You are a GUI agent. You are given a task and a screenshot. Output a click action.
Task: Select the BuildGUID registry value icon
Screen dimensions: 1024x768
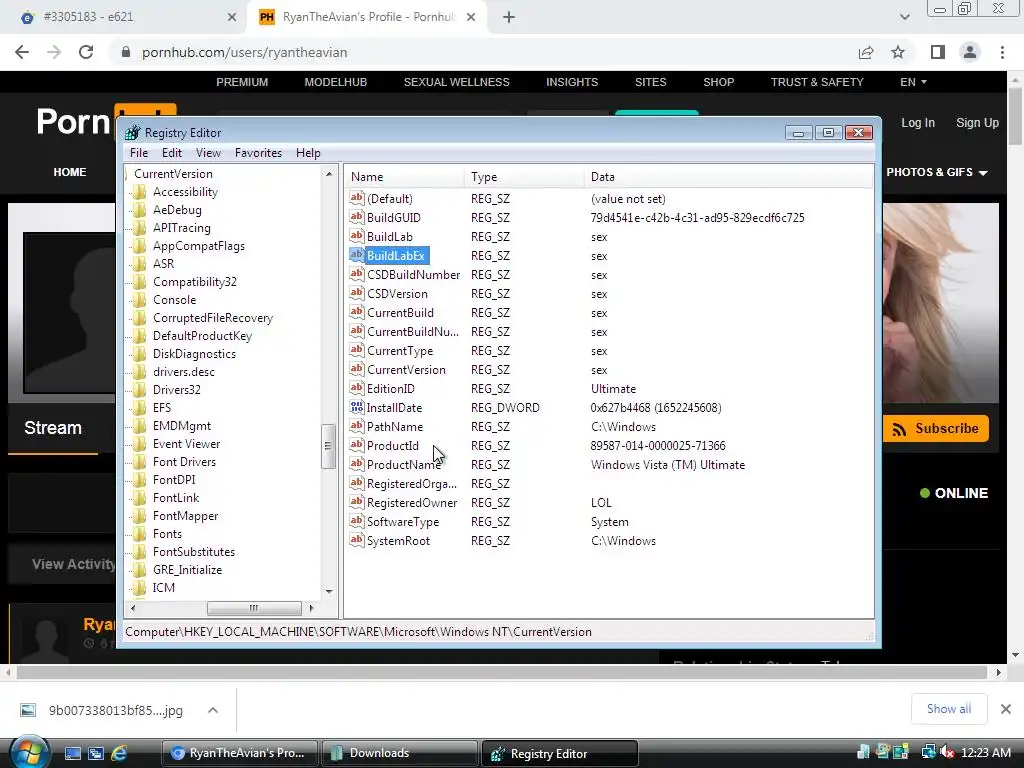click(x=357, y=217)
